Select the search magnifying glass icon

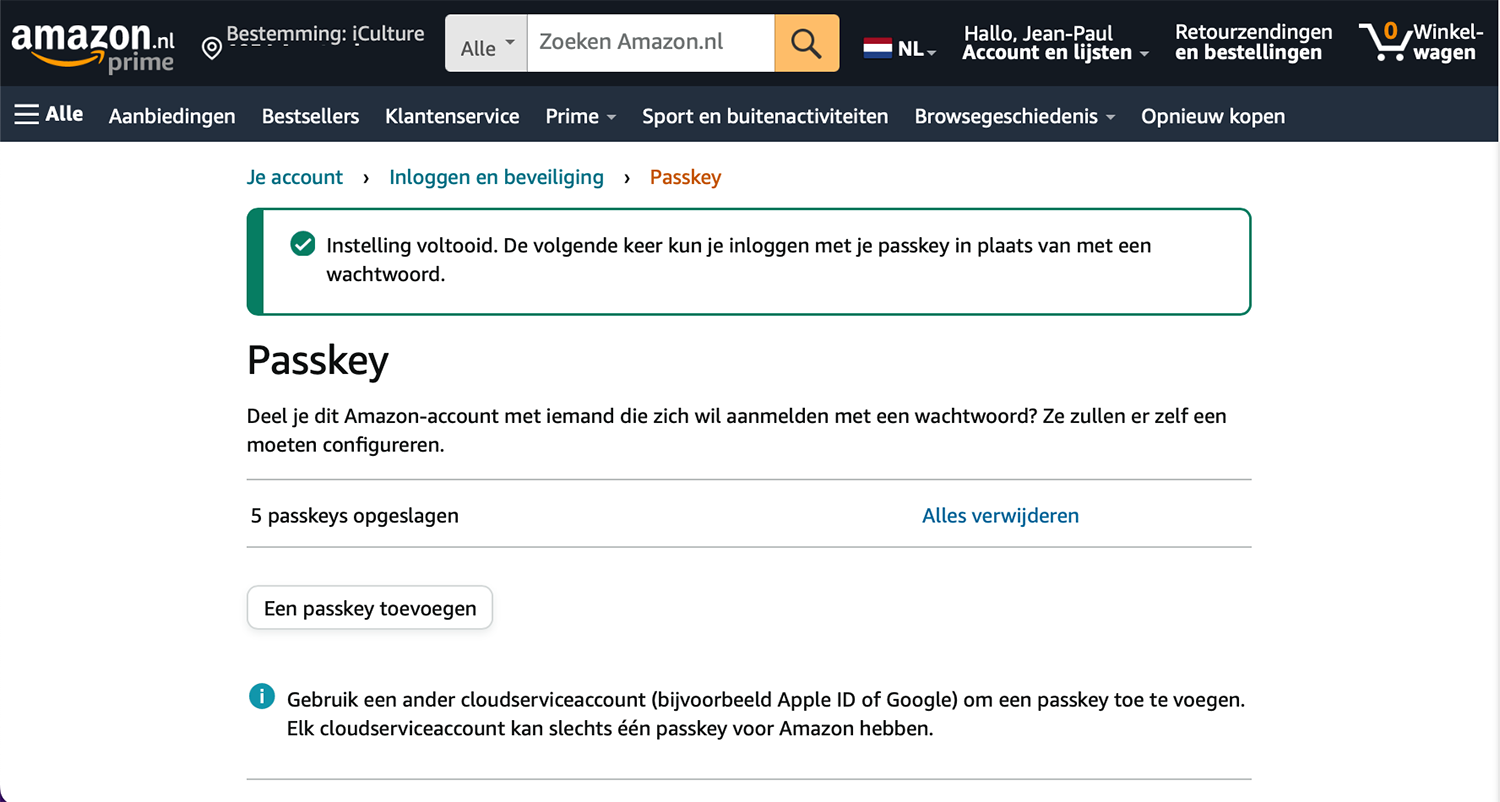coord(806,43)
